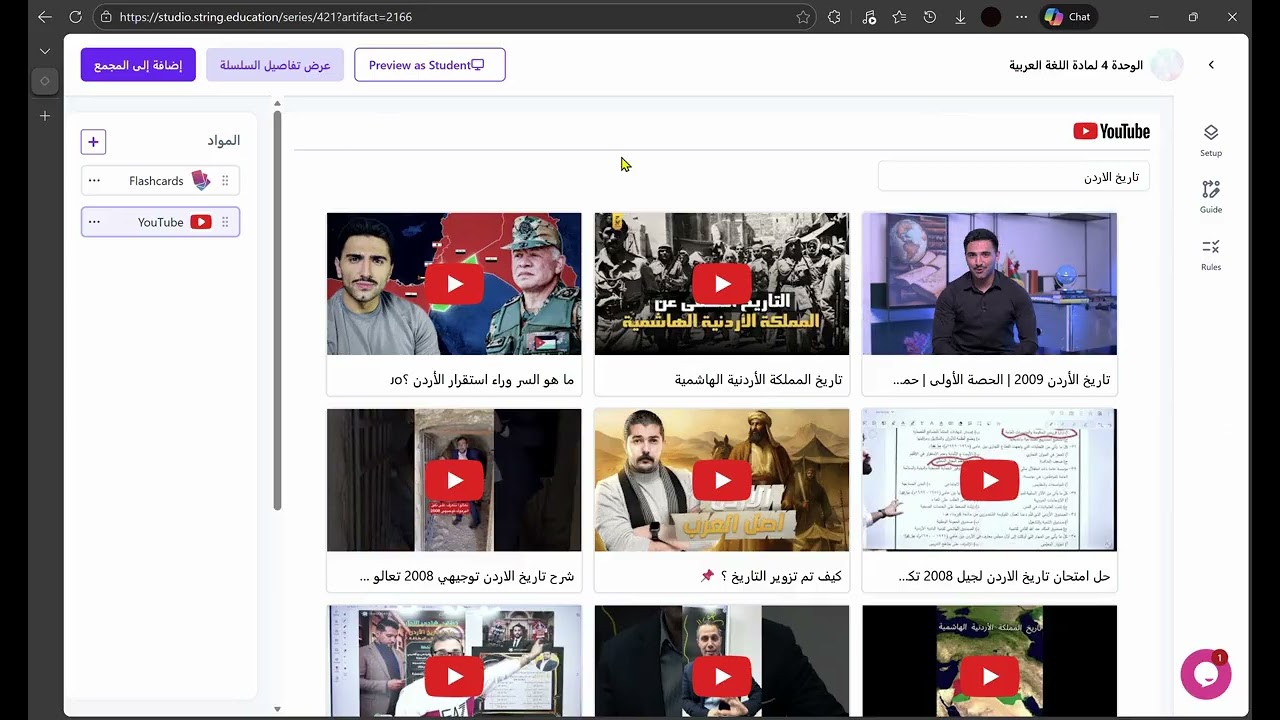Open the support chat bubble
This screenshot has width=1280, height=720.
[1205, 674]
